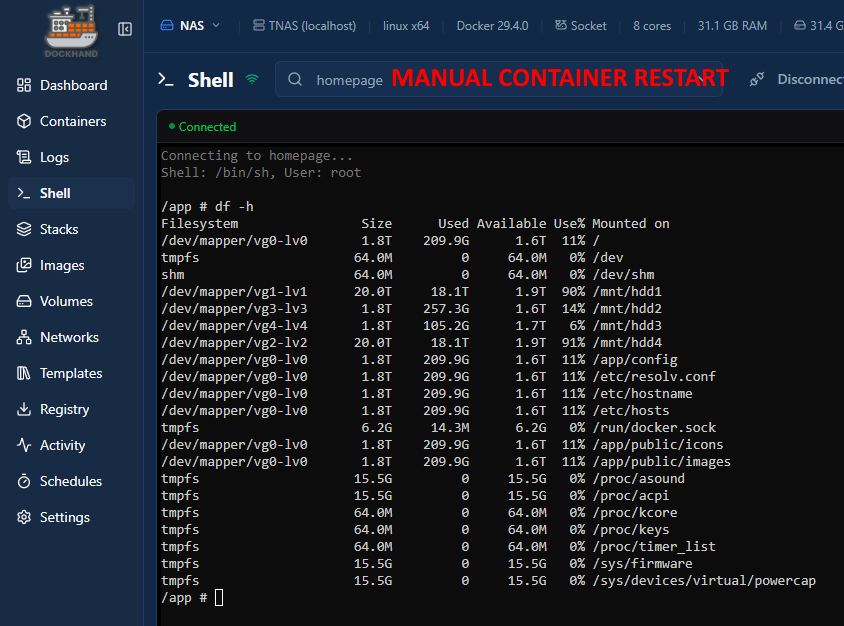Open the Logs scroll icon
844x626 pixels.
(x=24, y=157)
